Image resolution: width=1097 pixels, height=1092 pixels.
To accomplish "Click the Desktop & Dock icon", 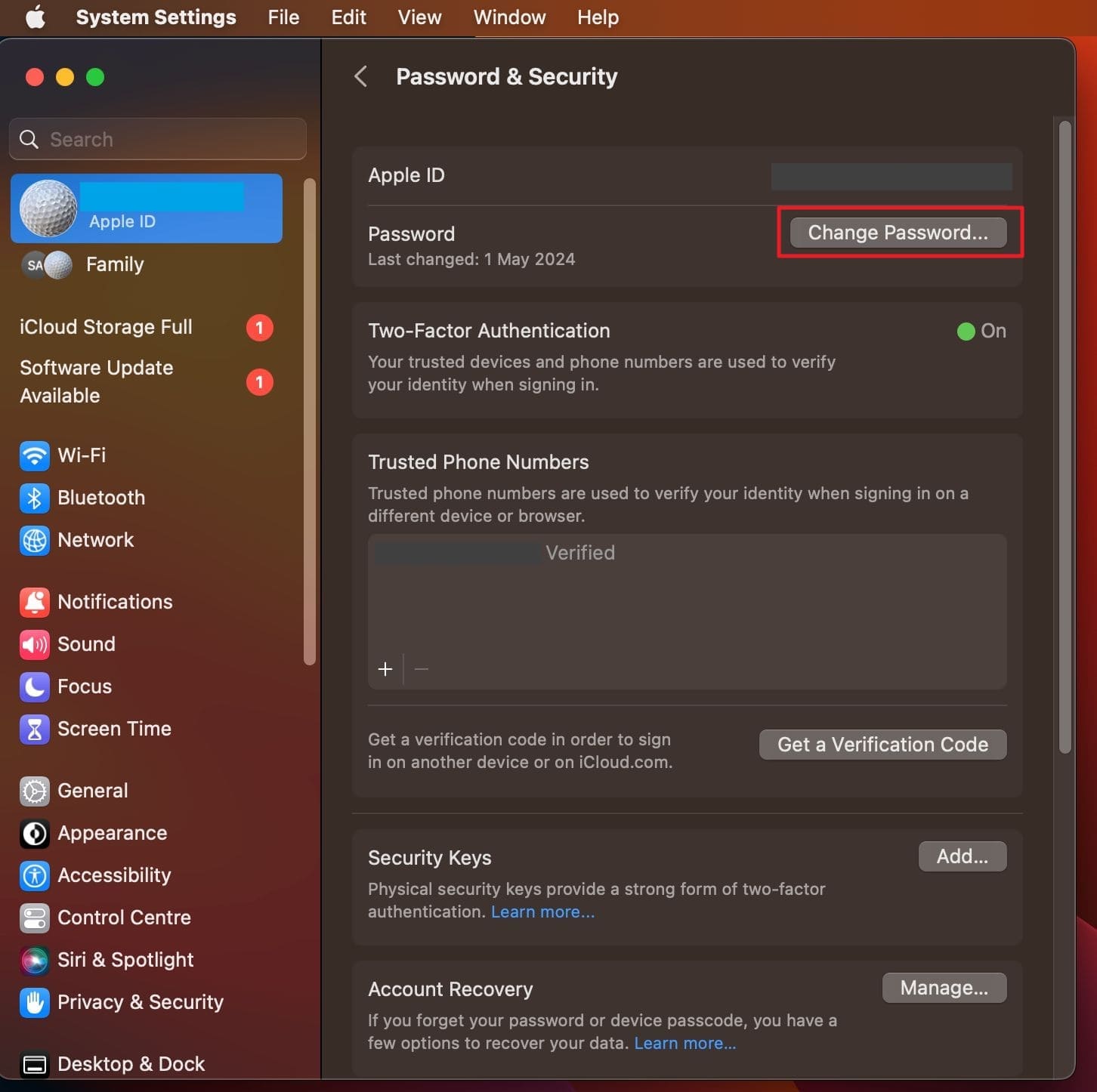I will click(35, 1064).
